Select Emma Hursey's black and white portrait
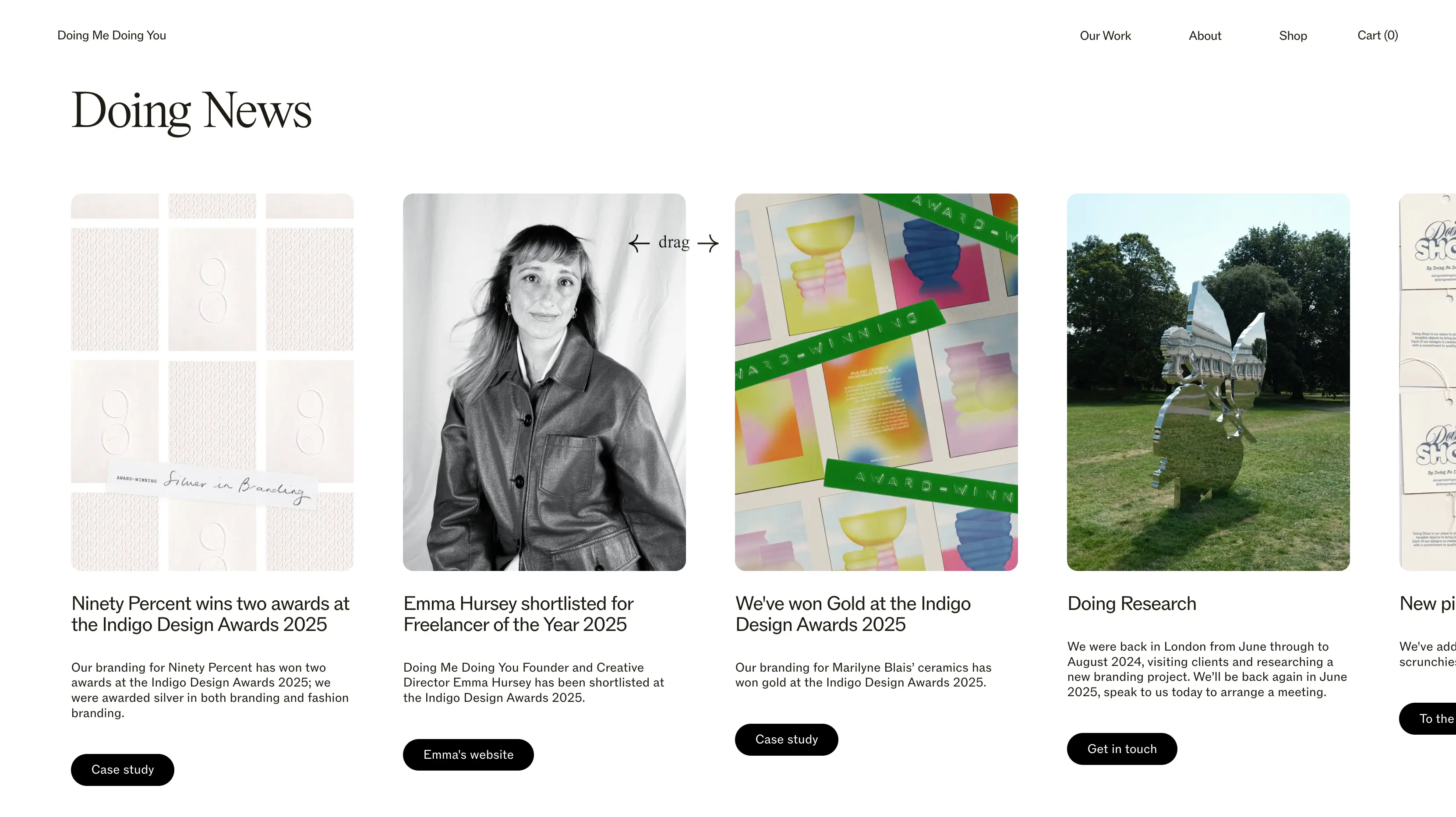Viewport: 1456px width, 817px height. 544,382
